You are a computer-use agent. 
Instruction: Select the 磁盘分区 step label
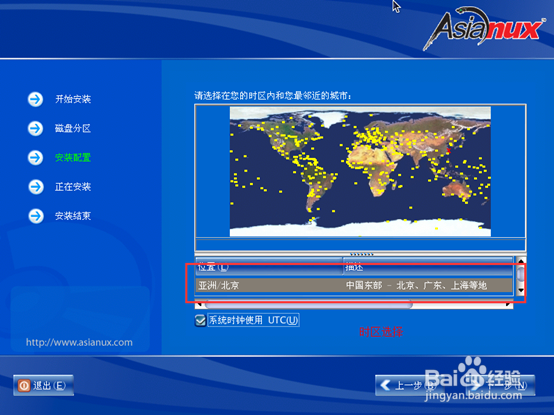[x=73, y=129]
